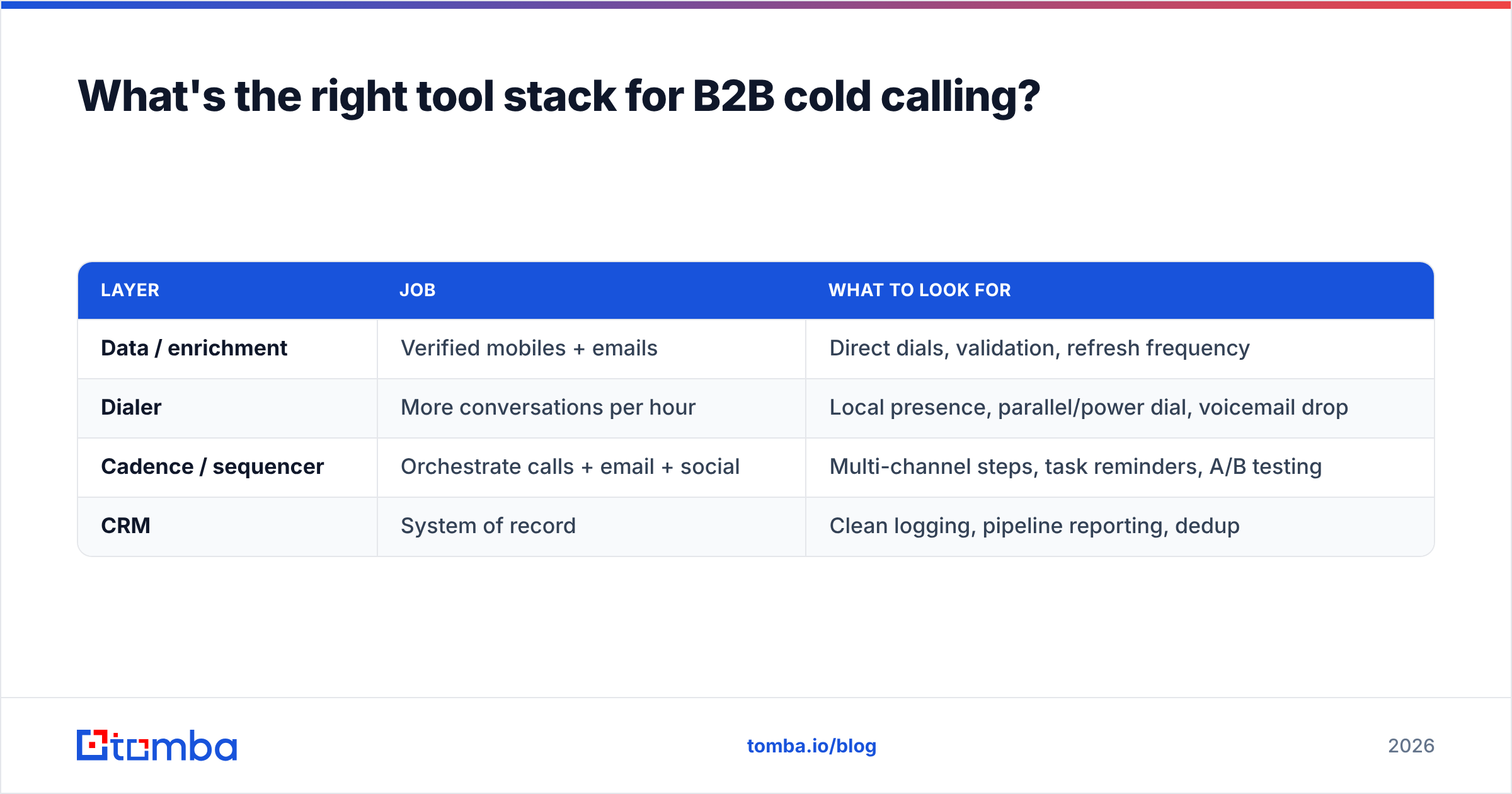1512x794 pixels.
Task: Click the 2026 year label
Action: pos(1411,746)
